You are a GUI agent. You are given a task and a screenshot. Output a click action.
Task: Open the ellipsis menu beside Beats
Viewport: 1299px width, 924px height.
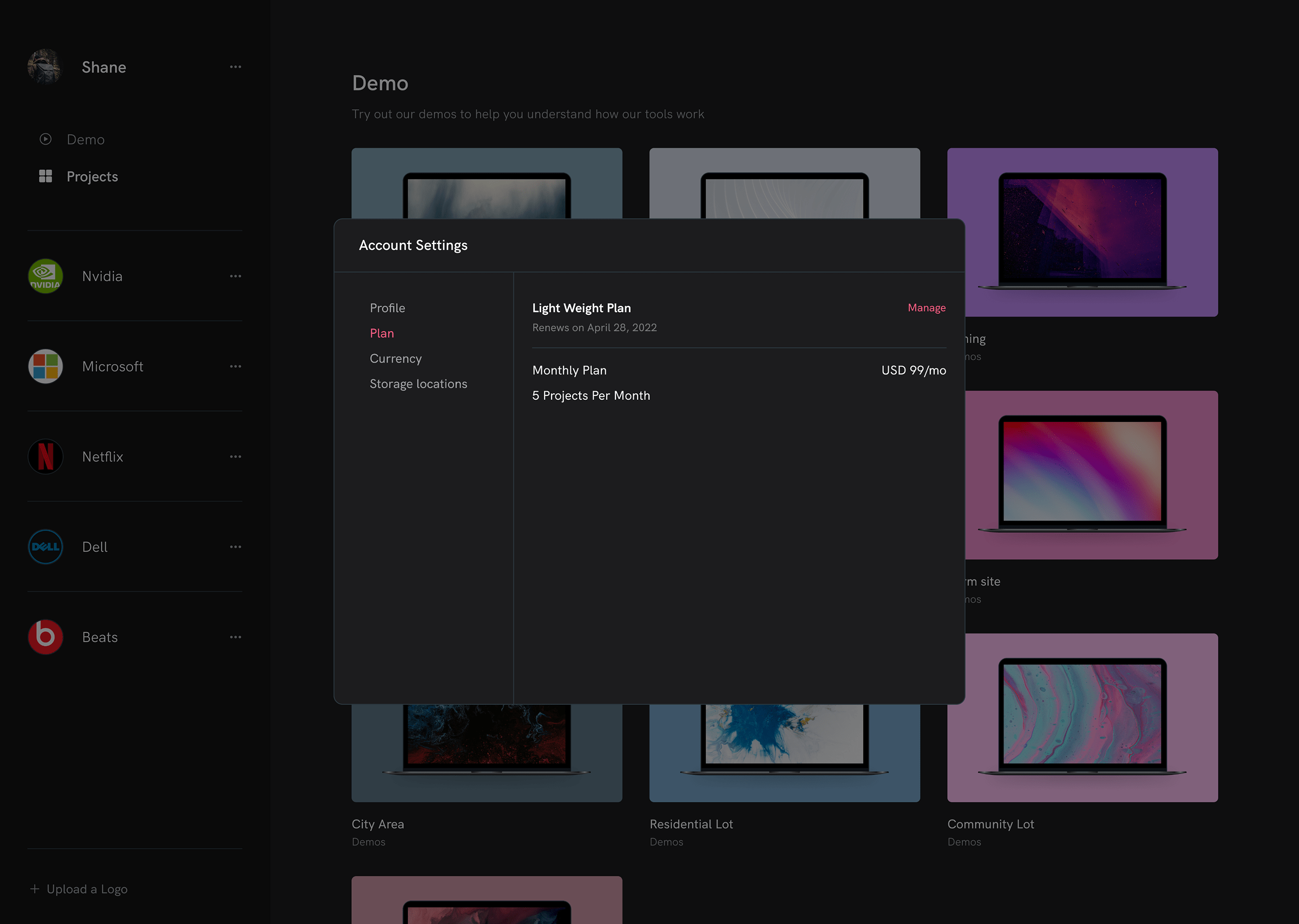(235, 637)
